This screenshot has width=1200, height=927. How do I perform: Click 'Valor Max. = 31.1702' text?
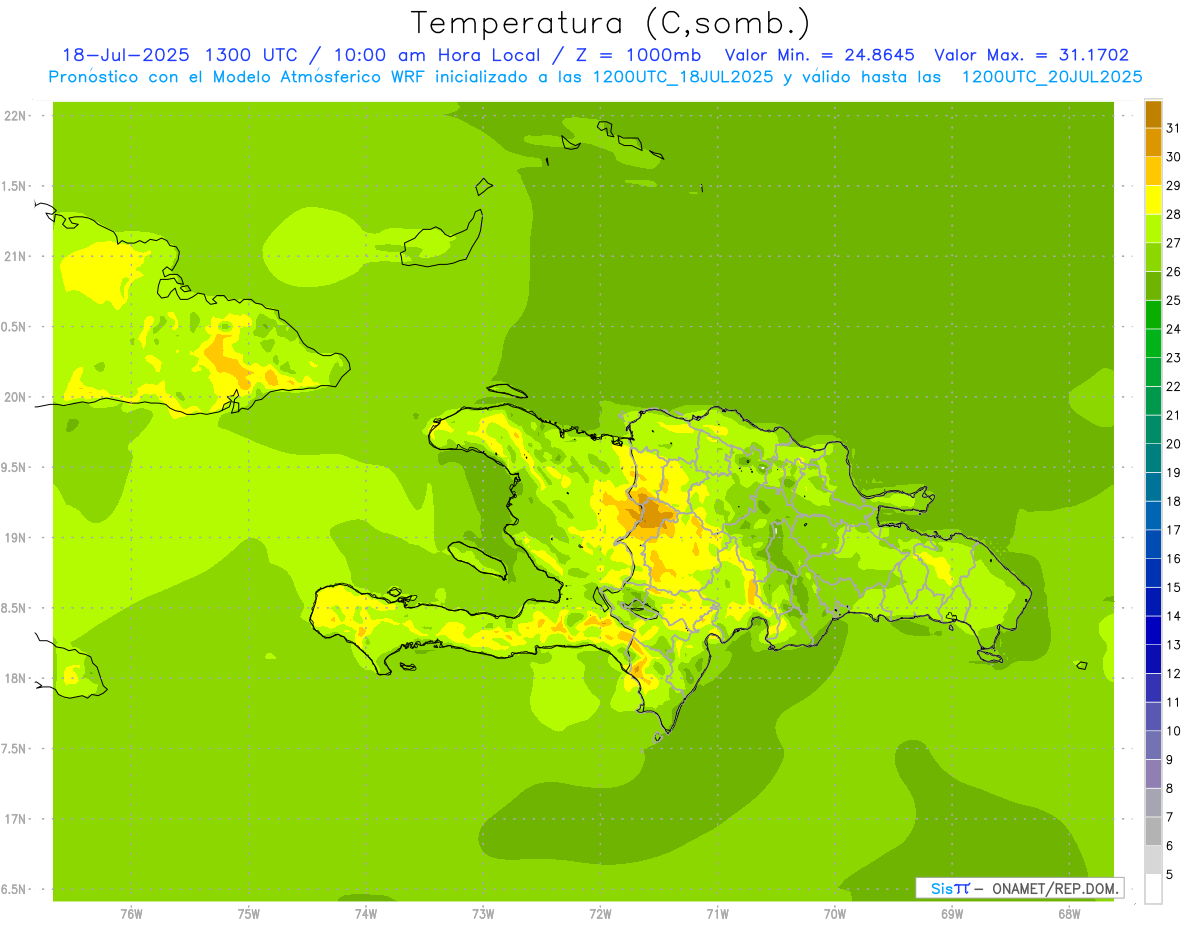pyautogui.click(x=1031, y=55)
